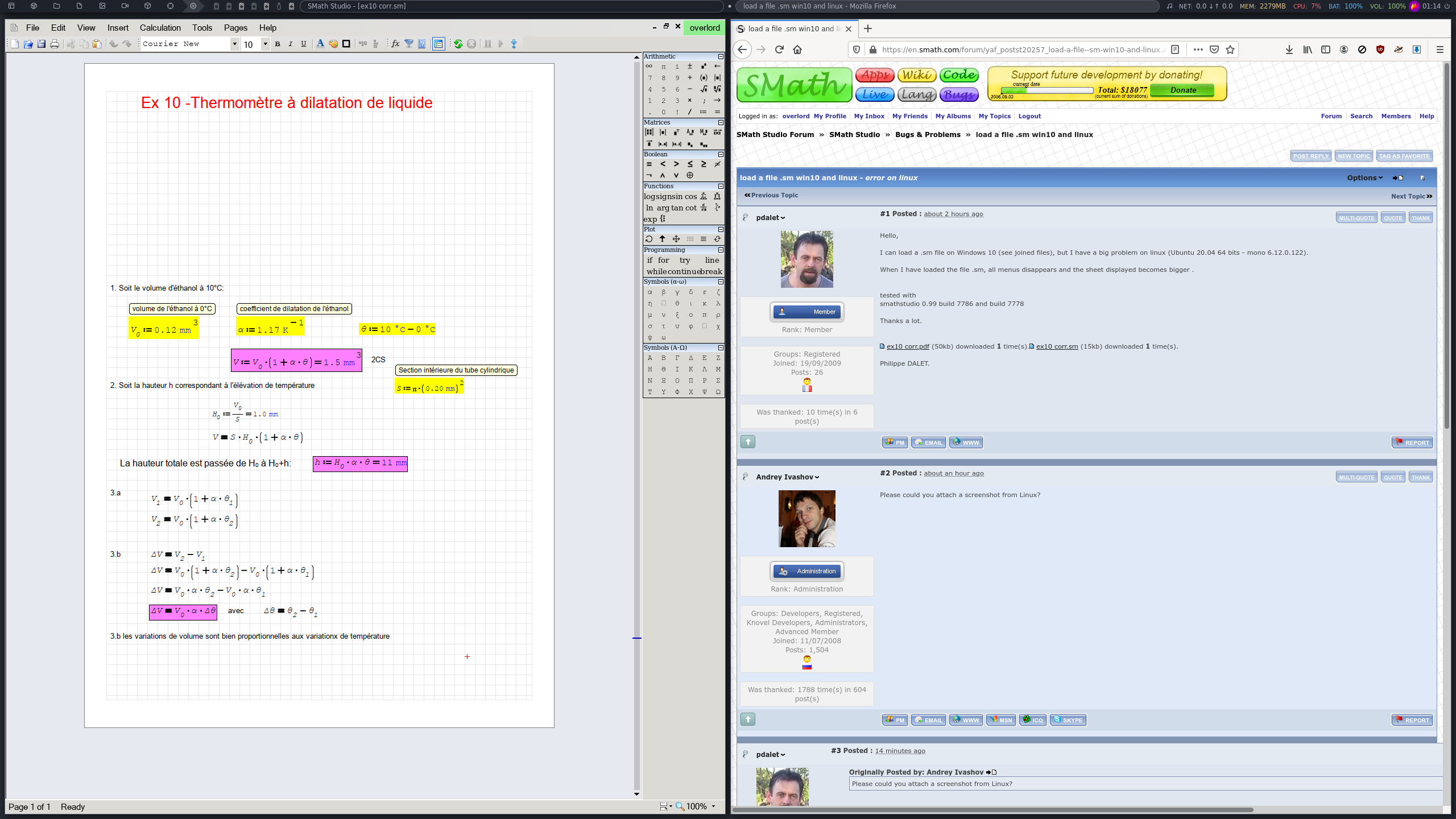Click the background color palette icon
Image resolution: width=1456 pixels, height=819 pixels.
coord(333,44)
